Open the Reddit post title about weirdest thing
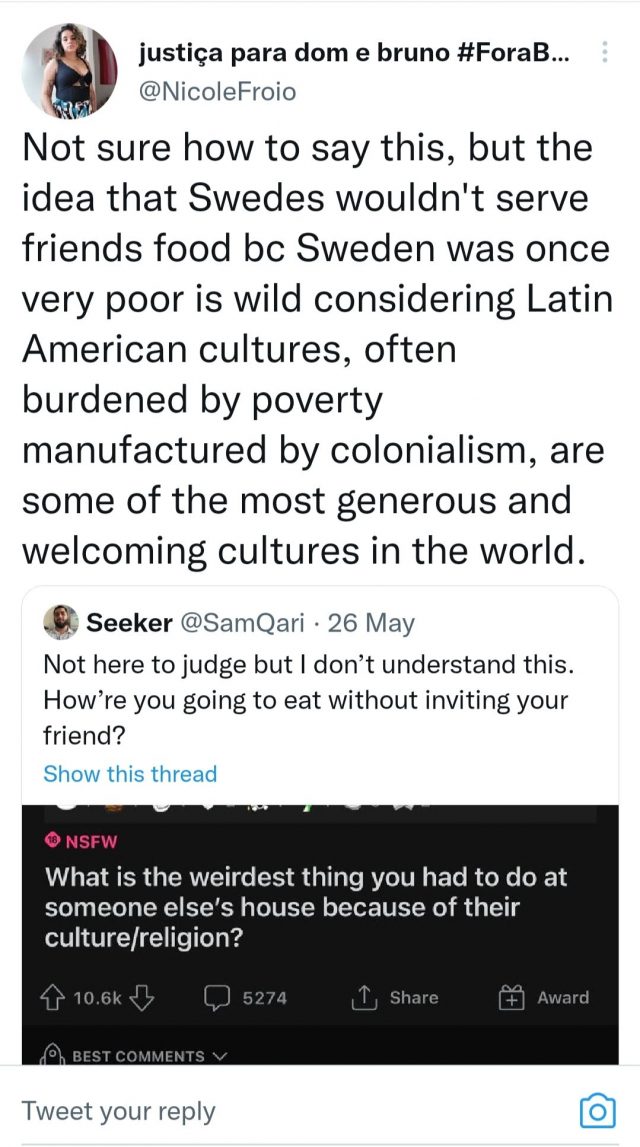 306,909
